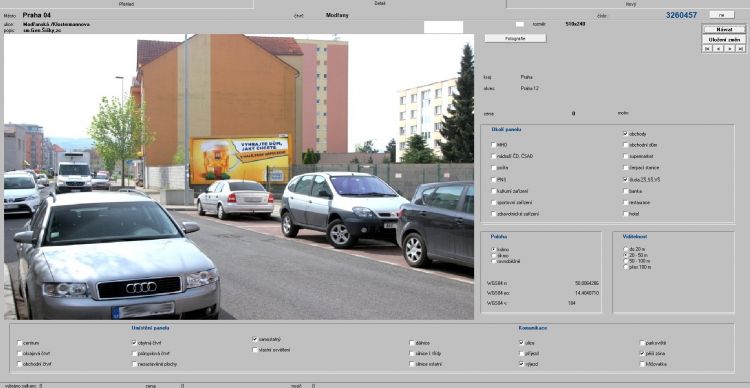Uncheck the samostatný checkbox

point(255,339)
